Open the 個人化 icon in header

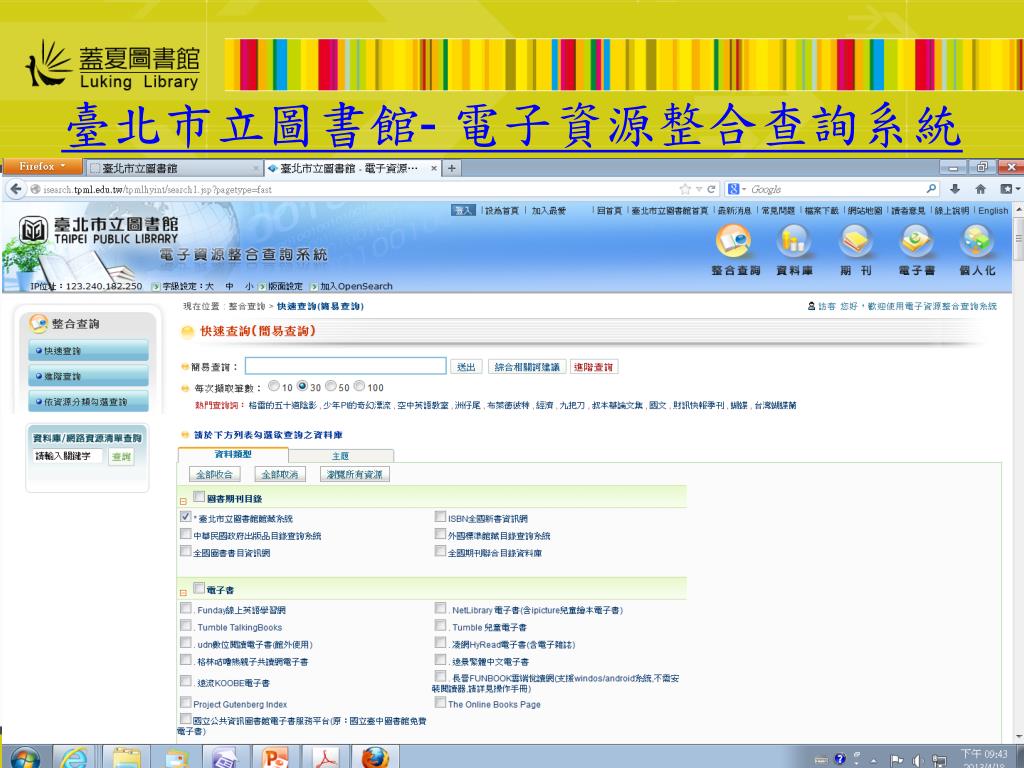coord(977,241)
